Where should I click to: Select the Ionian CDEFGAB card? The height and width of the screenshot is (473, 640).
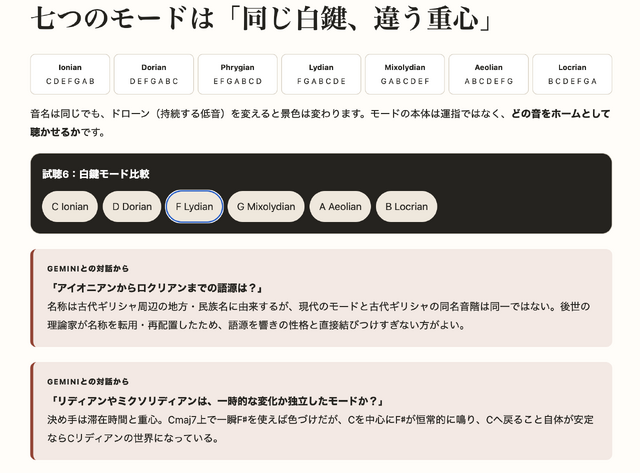click(x=70, y=74)
